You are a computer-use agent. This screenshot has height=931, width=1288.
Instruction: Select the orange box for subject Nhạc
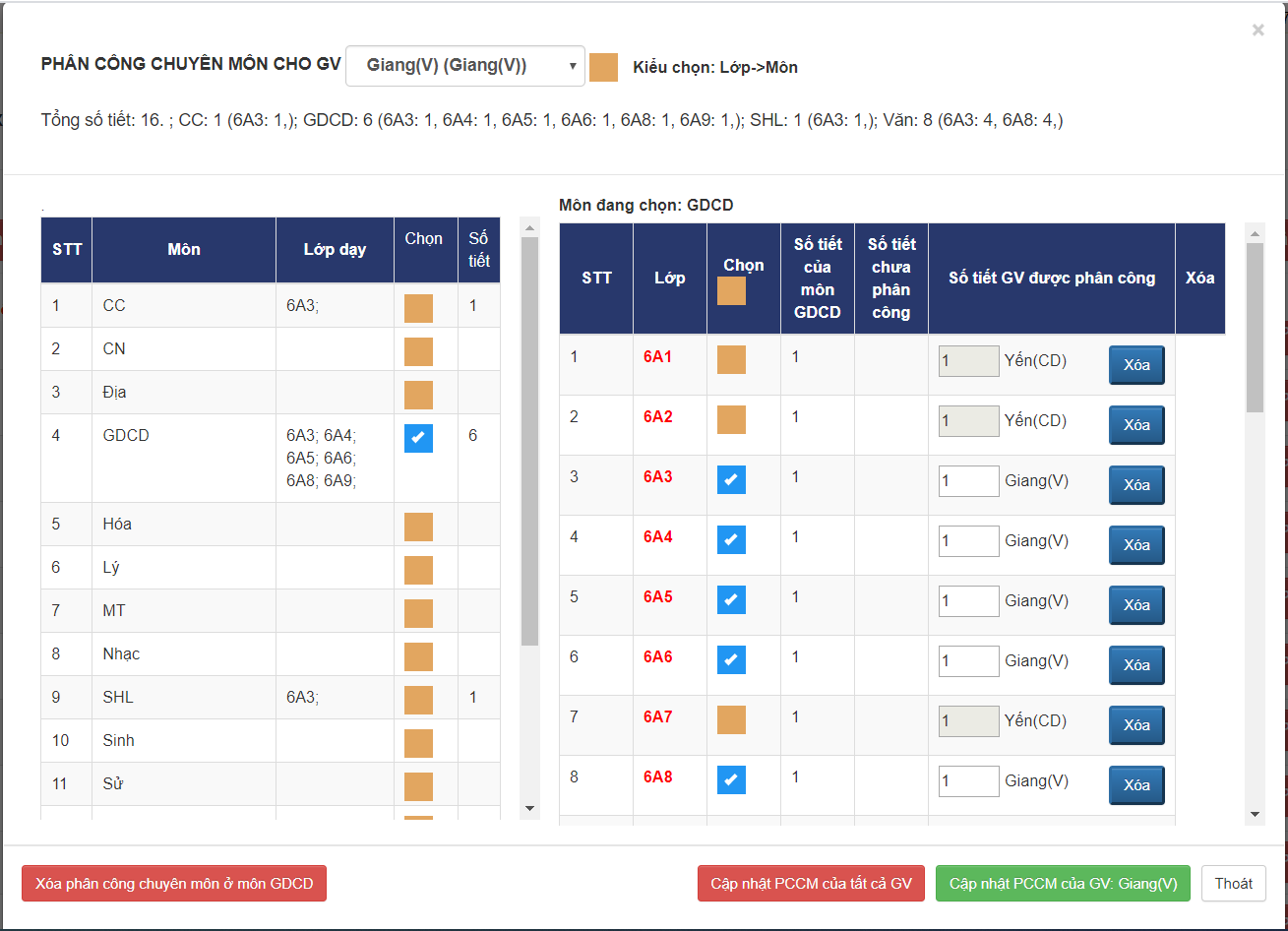point(418,656)
